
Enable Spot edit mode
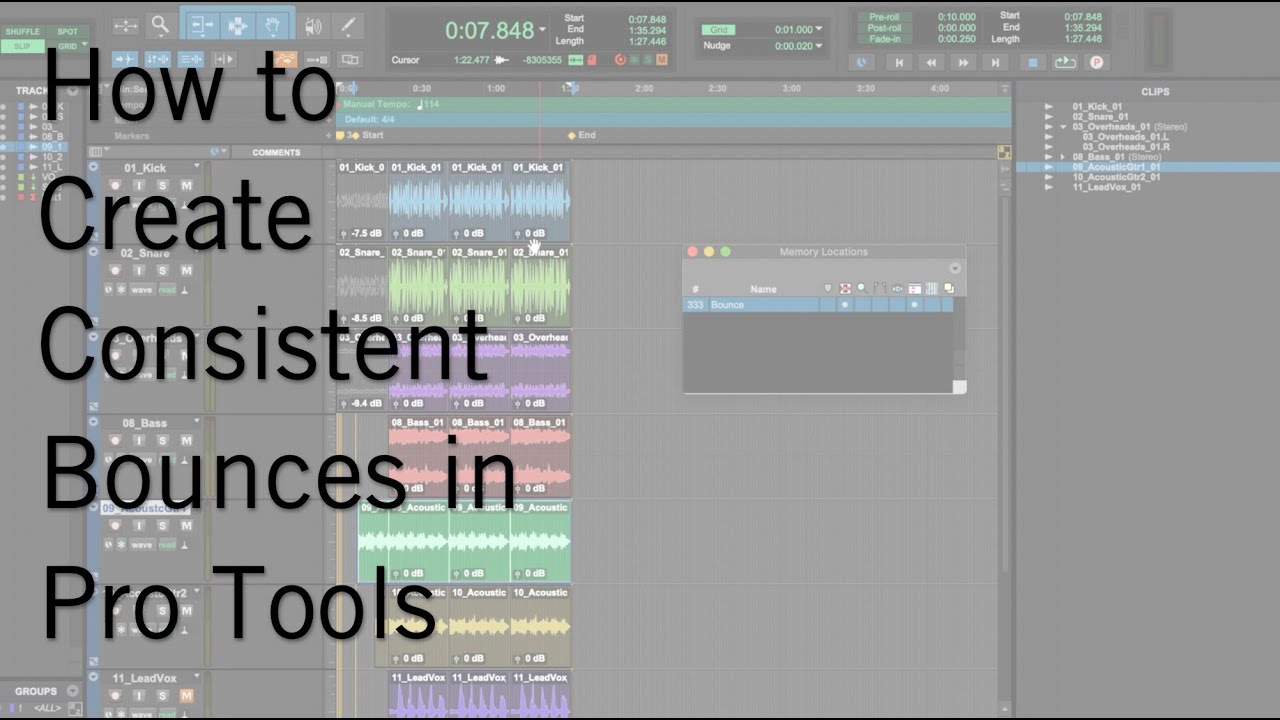coord(67,32)
